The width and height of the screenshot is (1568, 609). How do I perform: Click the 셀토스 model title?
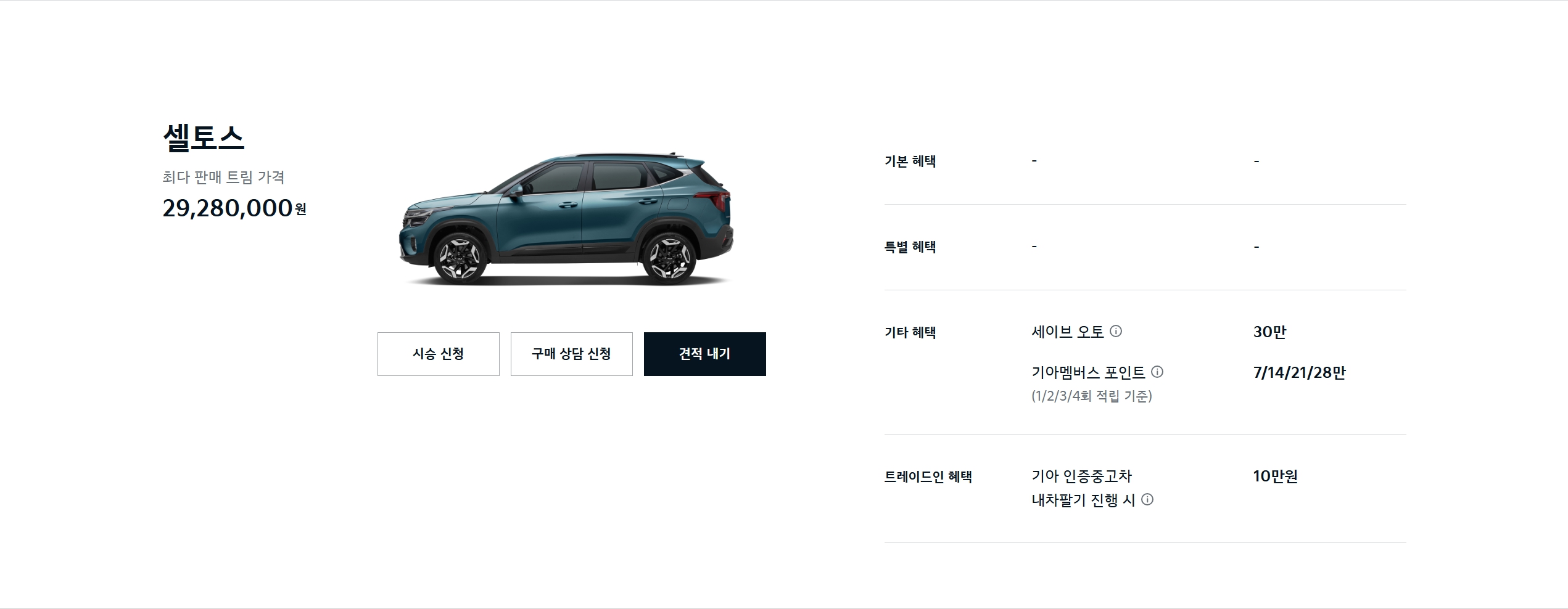click(x=204, y=137)
